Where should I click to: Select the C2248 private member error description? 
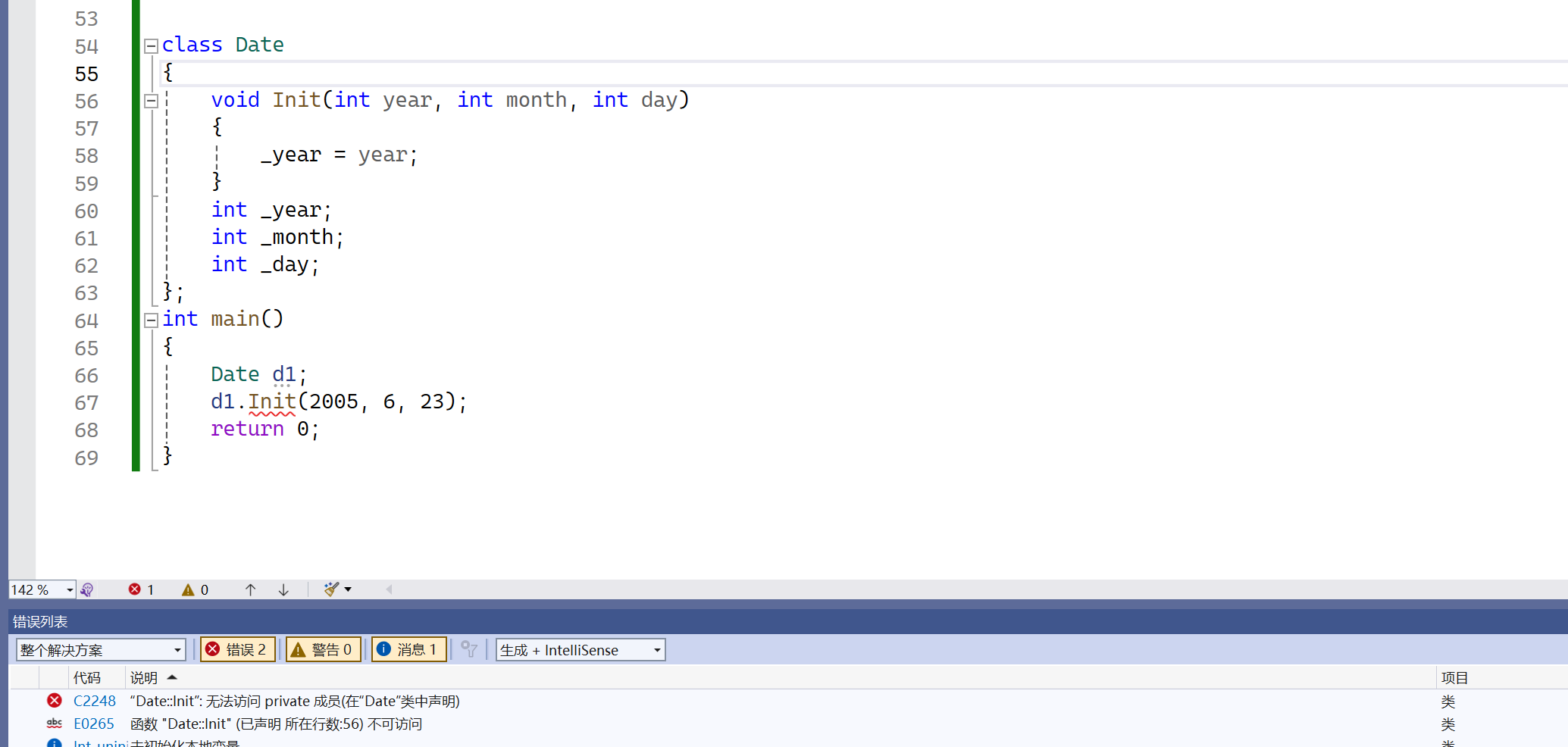coord(295,701)
